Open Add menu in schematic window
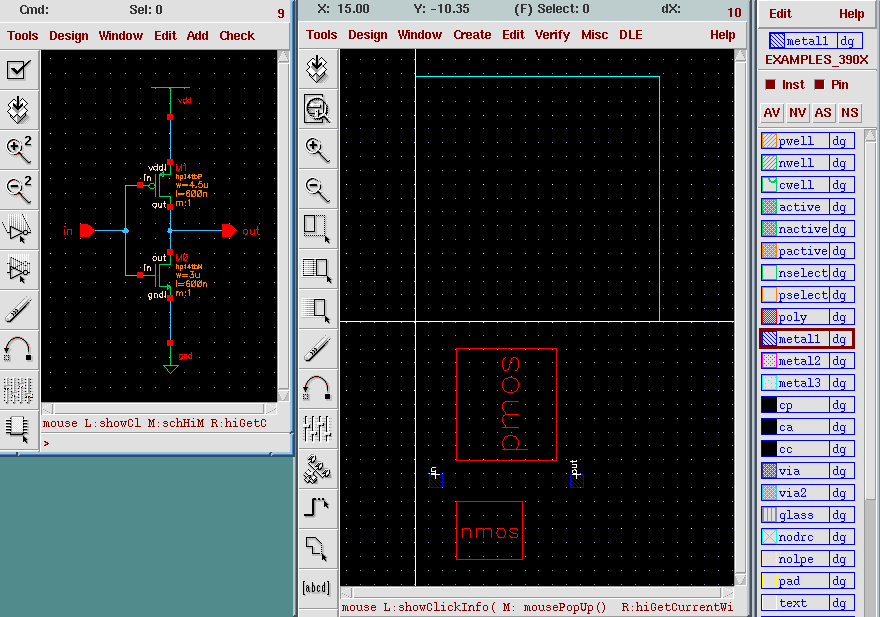Image resolution: width=880 pixels, height=617 pixels. coord(198,36)
